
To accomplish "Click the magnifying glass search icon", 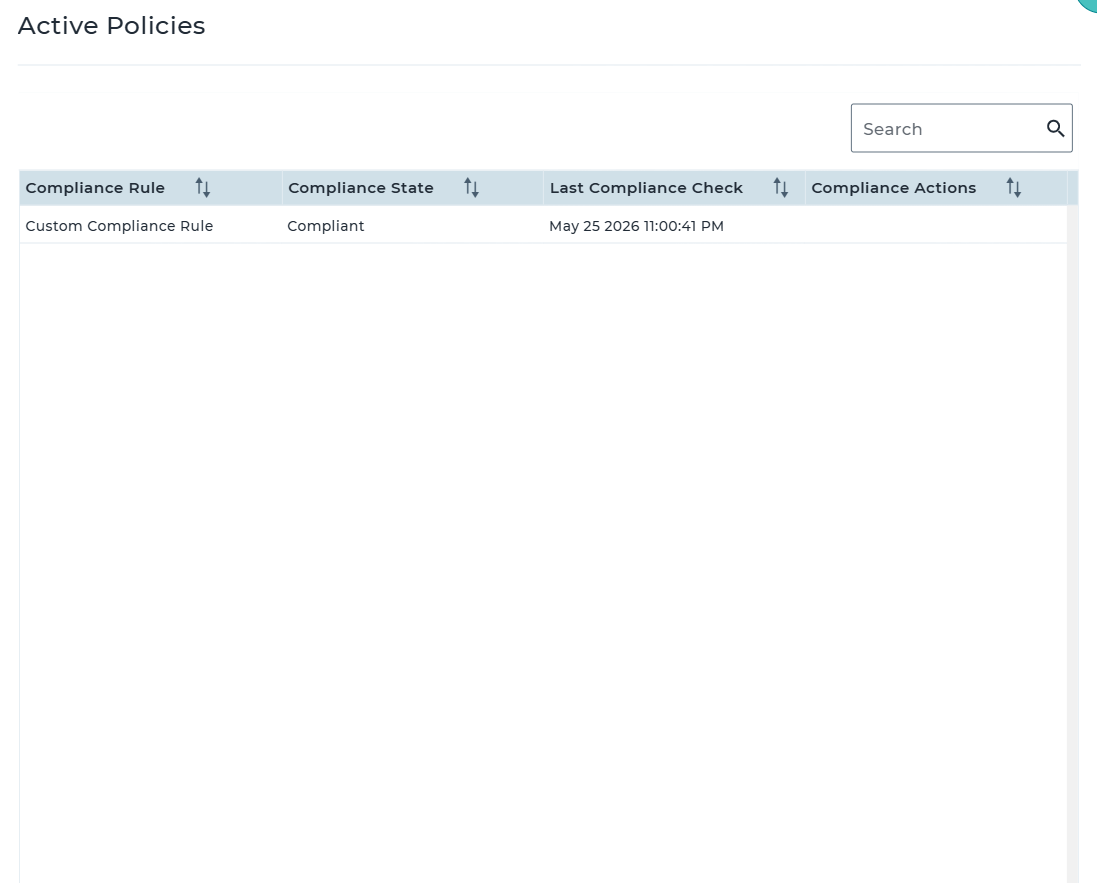I will [x=1055, y=128].
